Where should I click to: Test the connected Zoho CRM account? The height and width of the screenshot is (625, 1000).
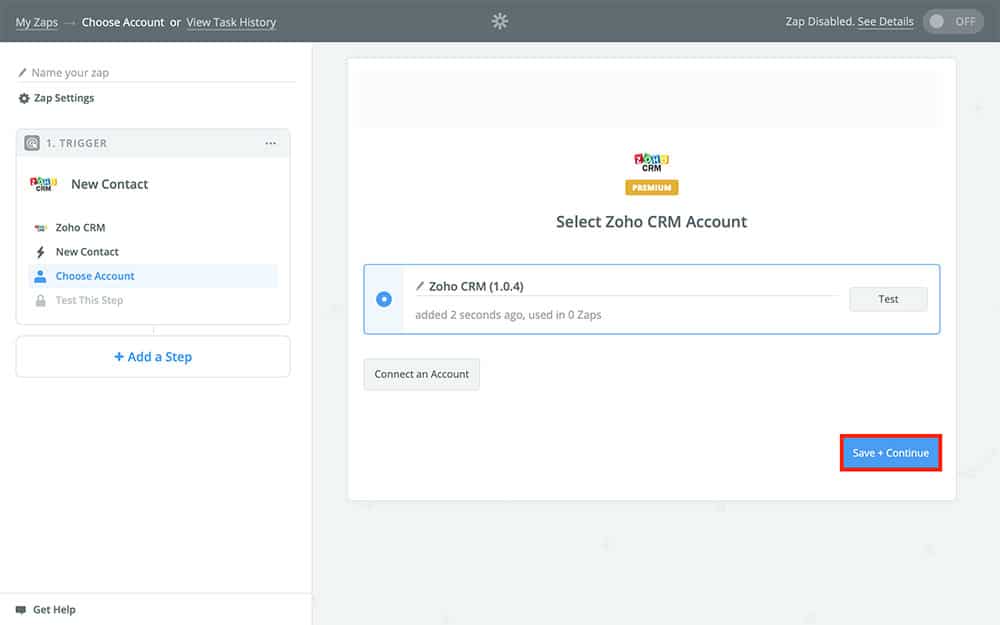(x=888, y=298)
